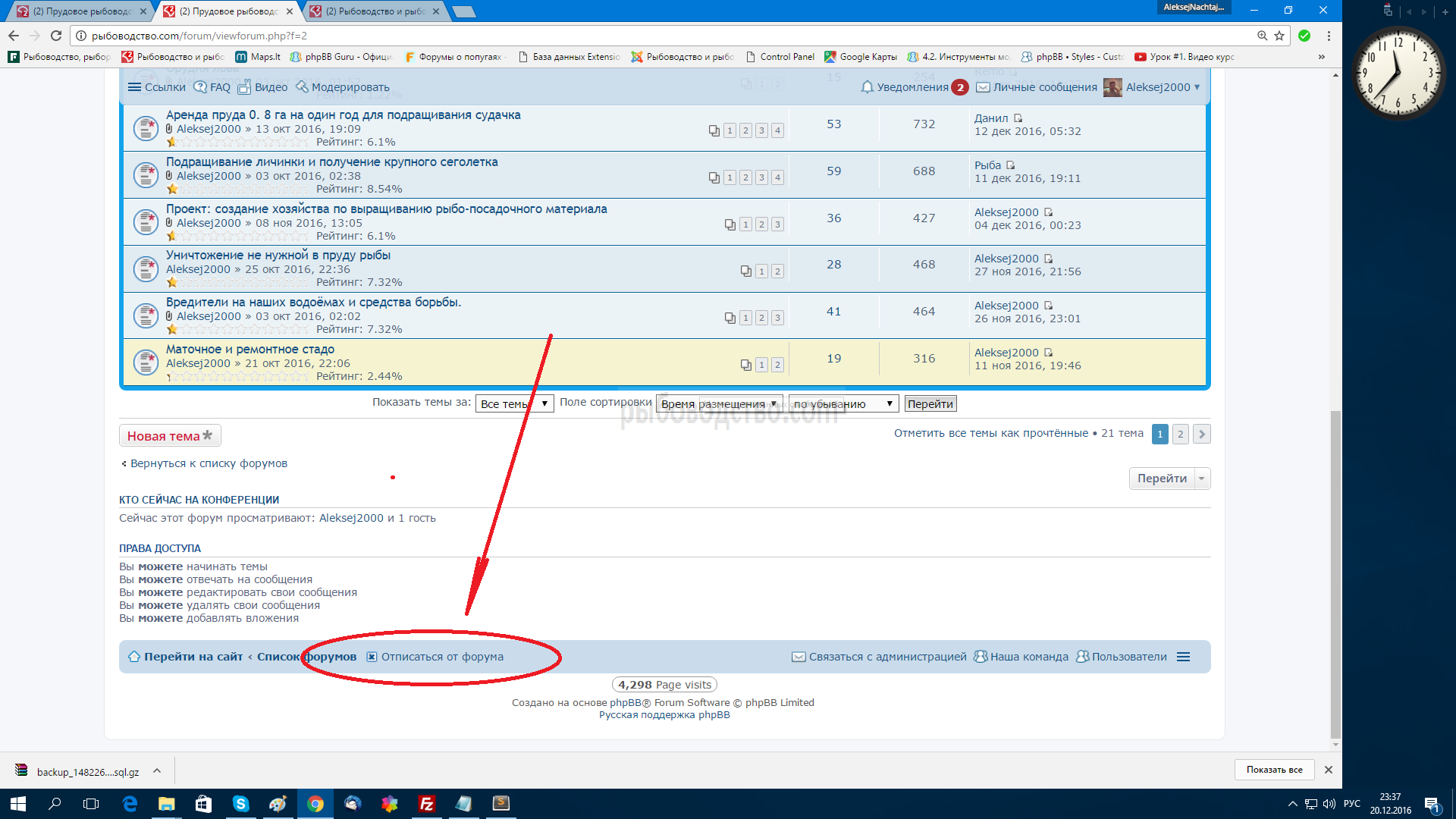Viewport: 1456px width, 819px height.
Task: Open topic Уничтожение не нужной в пруду рыбы
Action: pos(278,256)
